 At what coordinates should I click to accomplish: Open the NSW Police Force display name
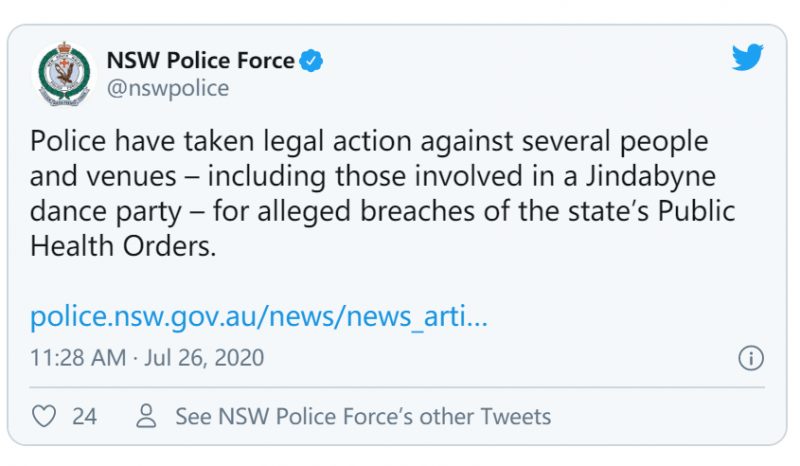point(201,60)
